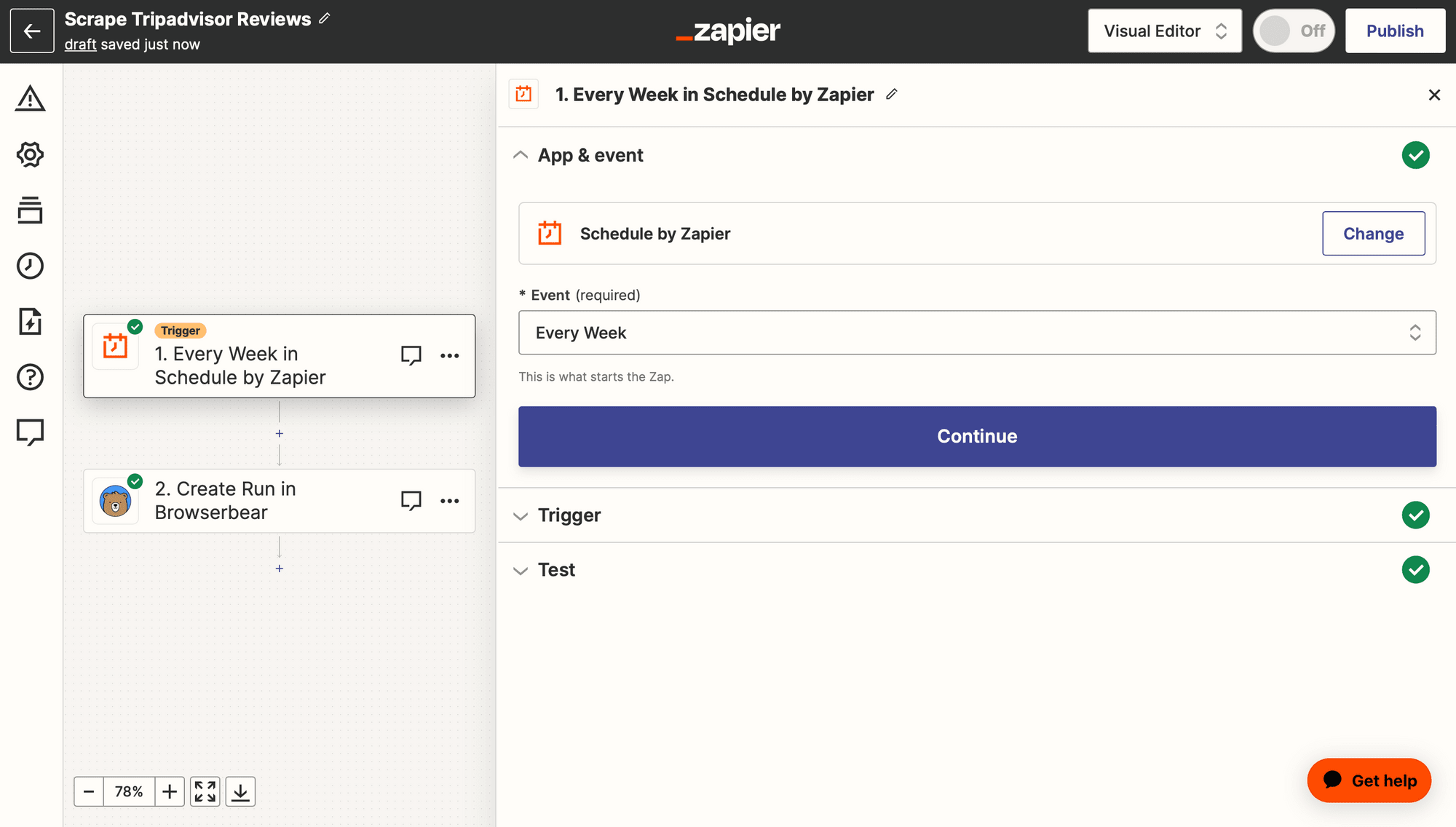
Task: Click the three-dots menu on step 2
Action: [x=450, y=501]
